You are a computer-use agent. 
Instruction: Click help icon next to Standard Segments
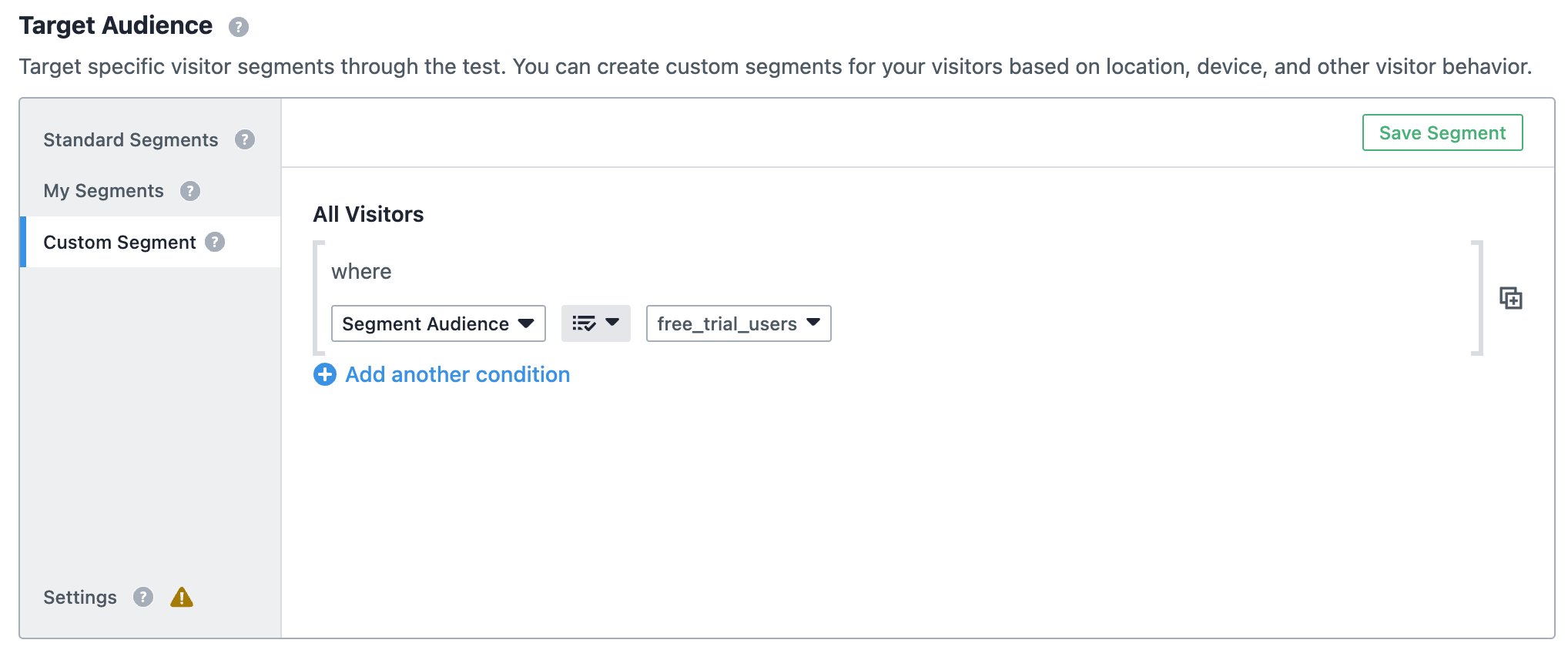(245, 139)
